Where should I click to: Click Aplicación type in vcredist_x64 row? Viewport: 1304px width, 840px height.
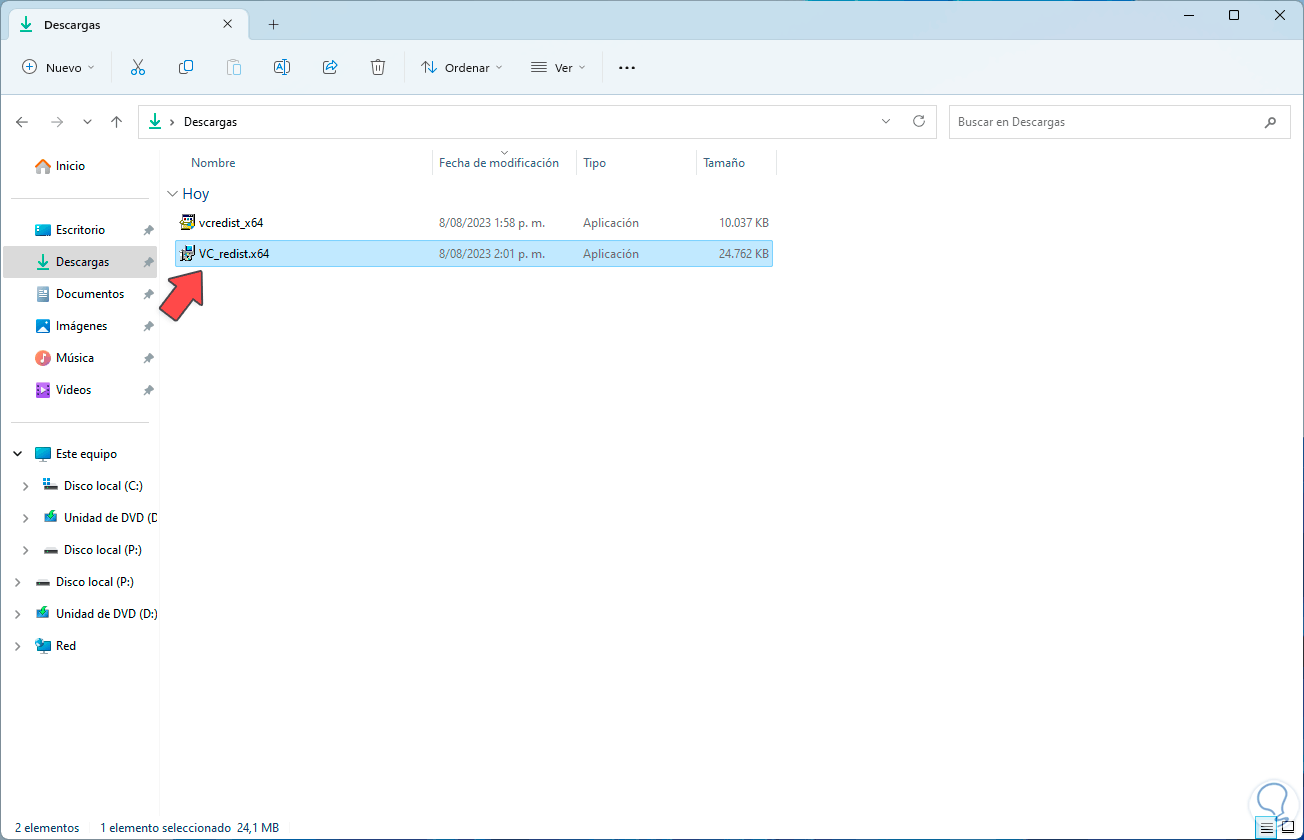611,223
